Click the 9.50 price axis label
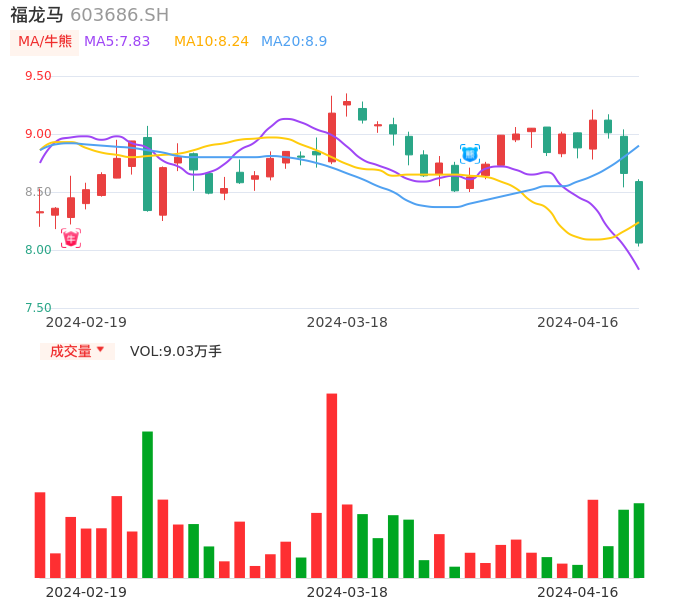 [x=38, y=76]
